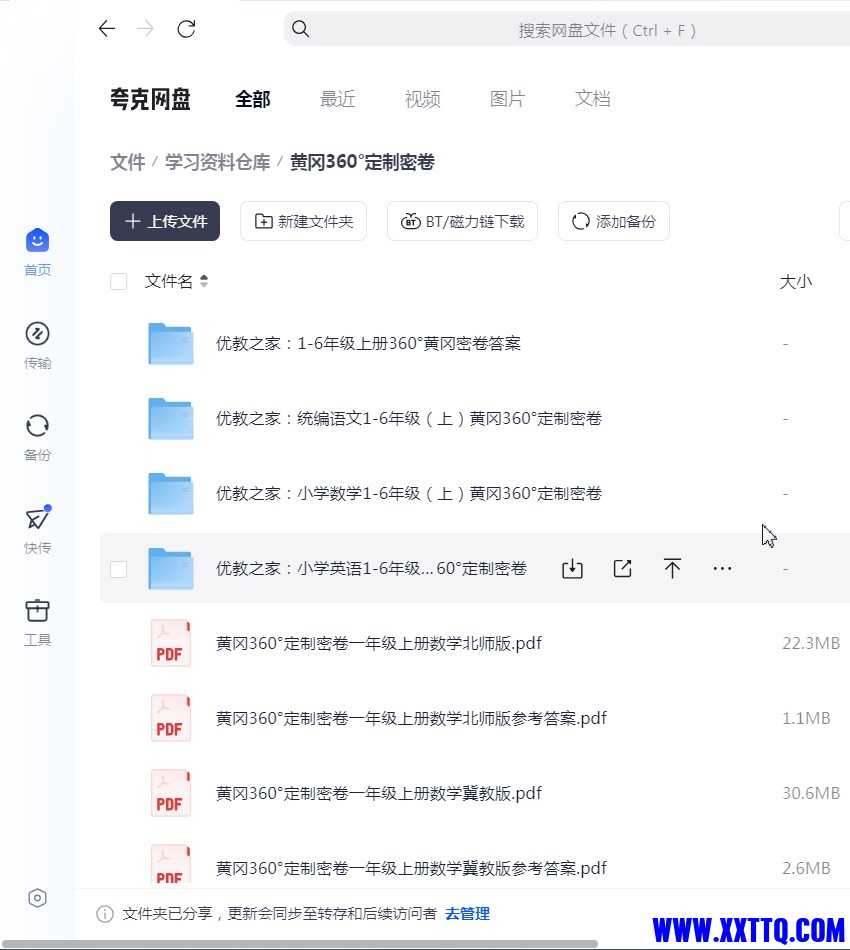Go to 文件 root in breadcrumb
The height and width of the screenshot is (950, 850).
coord(128,162)
